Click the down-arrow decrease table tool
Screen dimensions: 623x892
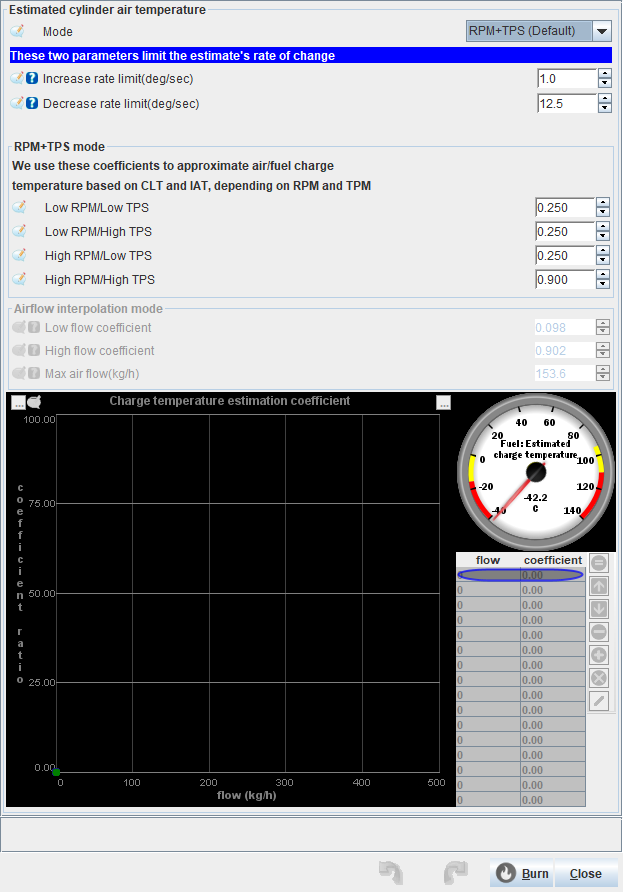point(599,609)
